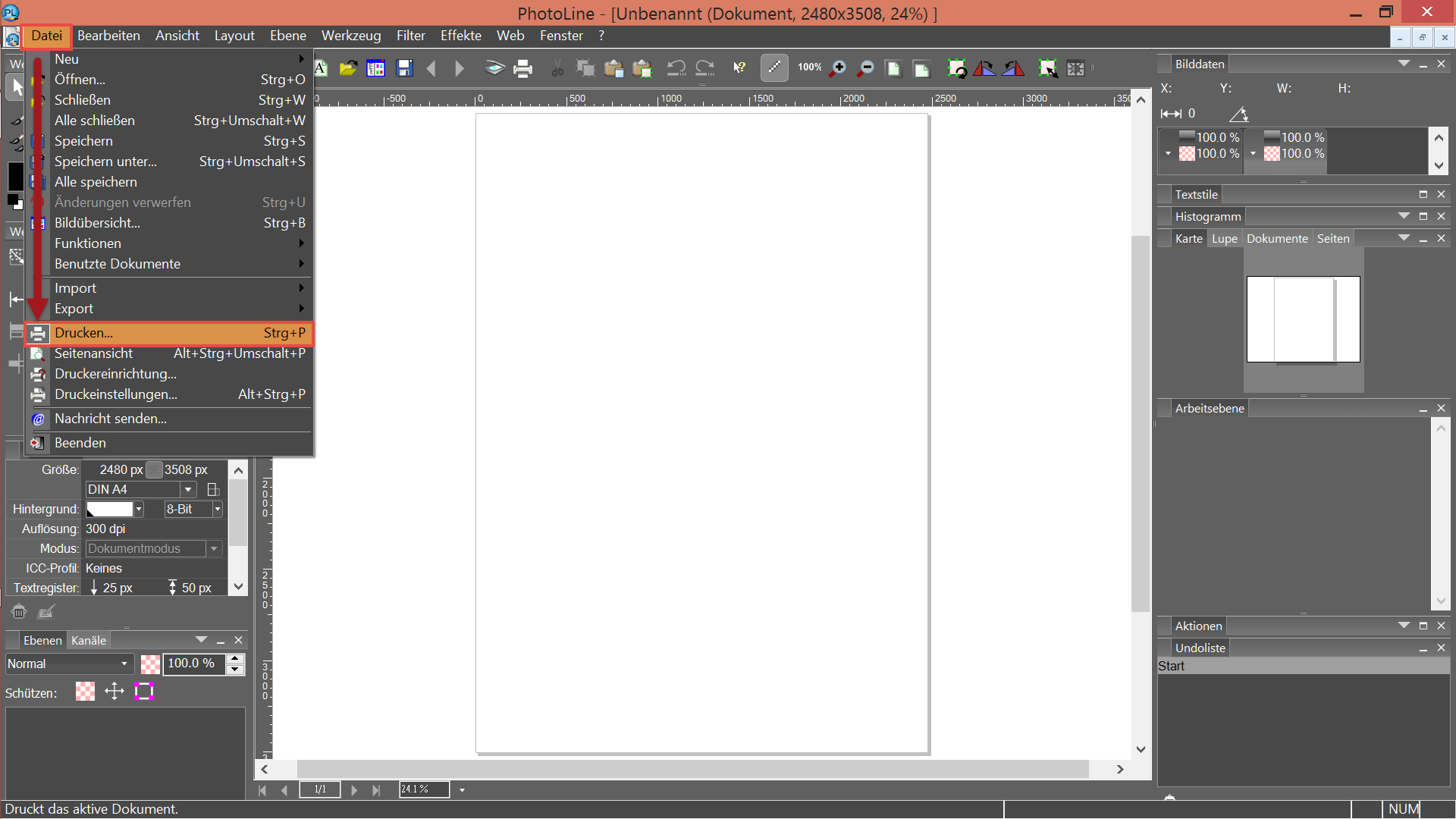Click the Karte navigator thumbnail
Screen dimensions: 1456x819
(1304, 319)
